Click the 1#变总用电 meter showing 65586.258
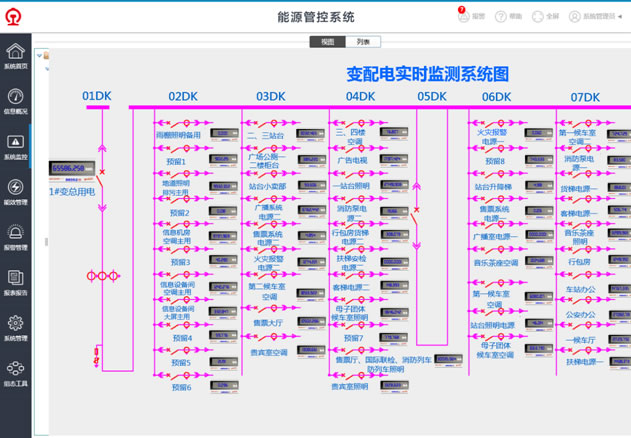 pyautogui.click(x=72, y=169)
